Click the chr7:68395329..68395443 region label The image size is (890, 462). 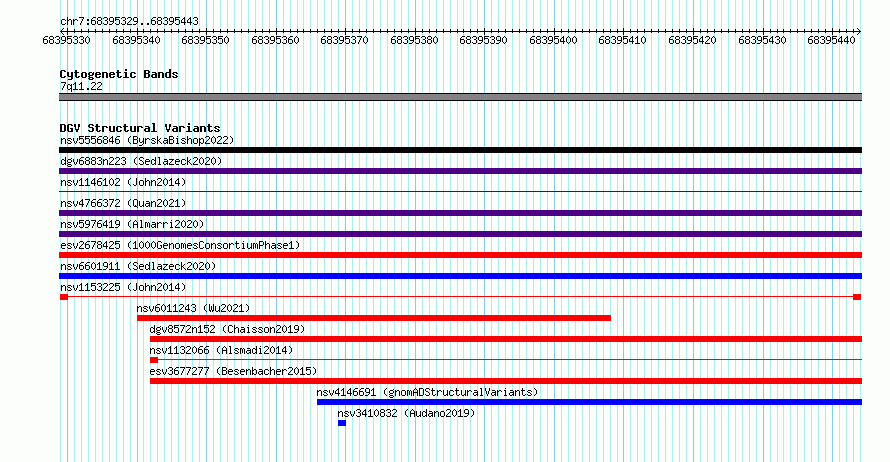coord(129,21)
